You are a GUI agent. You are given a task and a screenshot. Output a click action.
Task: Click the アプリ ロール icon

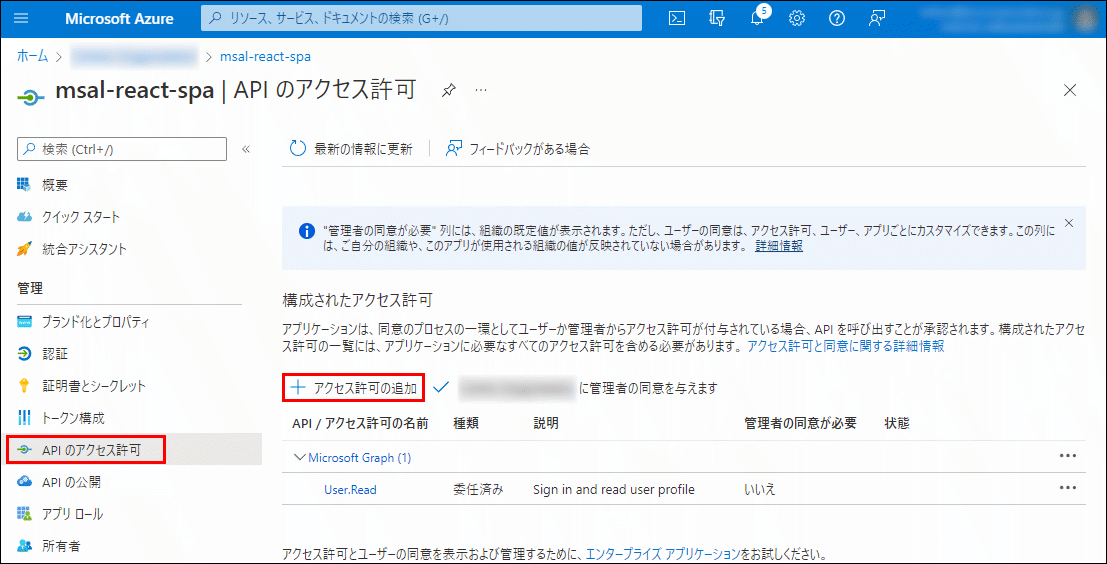24,514
